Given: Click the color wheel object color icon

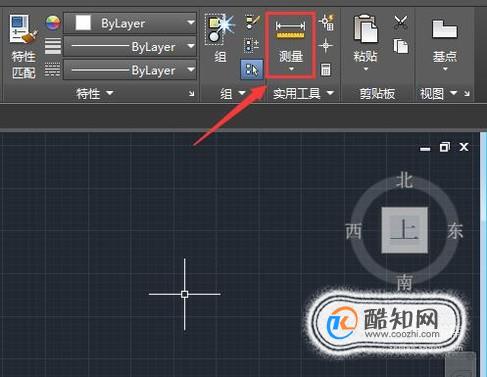Looking at the screenshot, I should click(x=53, y=23).
